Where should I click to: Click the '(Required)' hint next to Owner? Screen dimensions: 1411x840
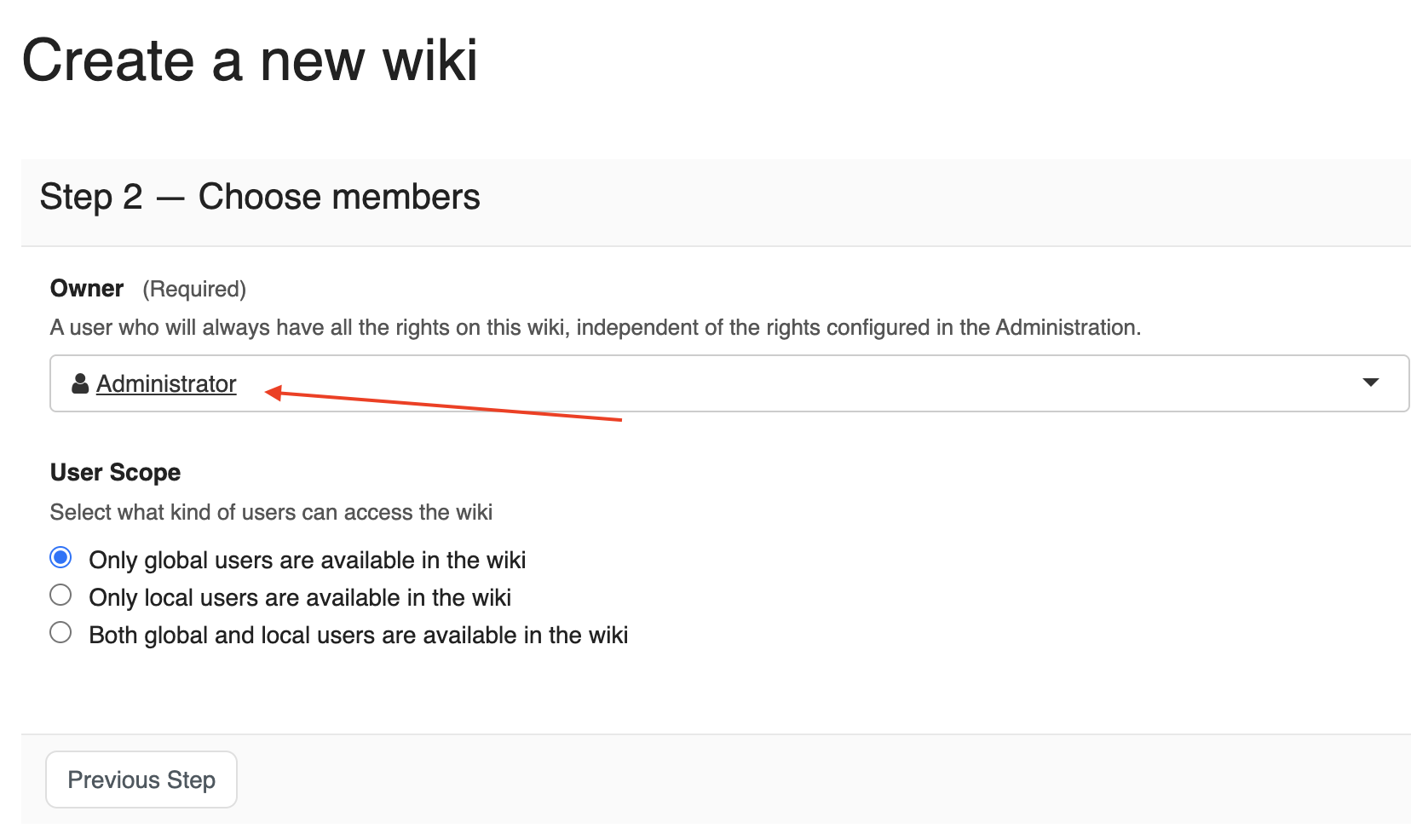(x=194, y=290)
